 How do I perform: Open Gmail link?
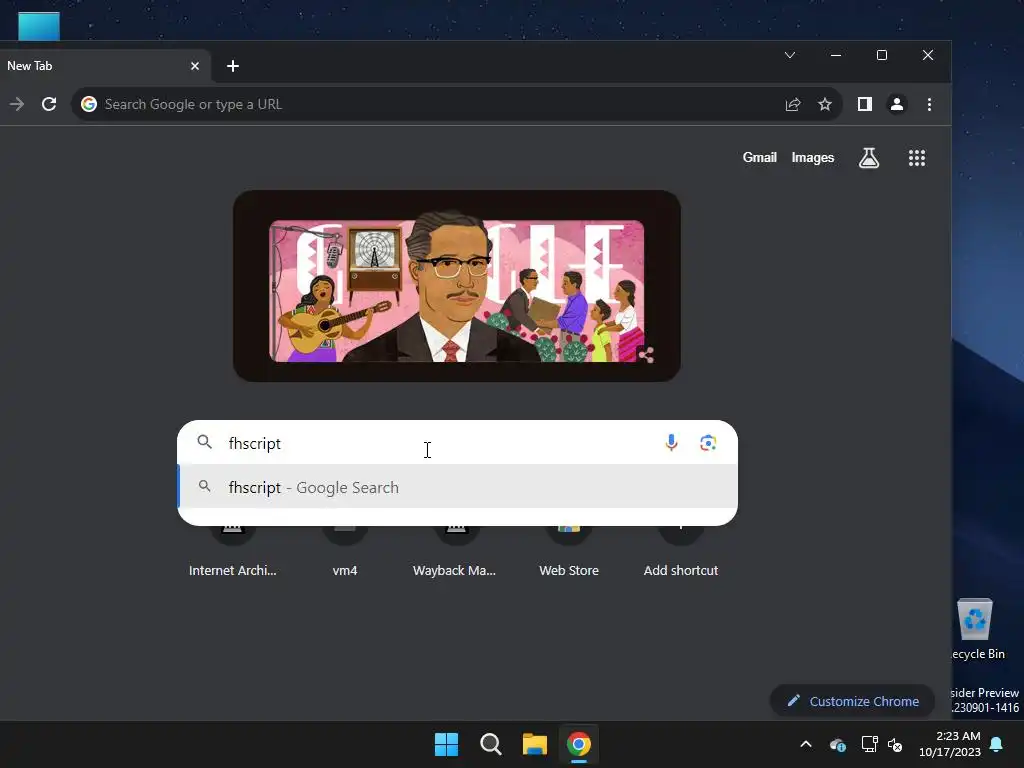[x=760, y=157]
